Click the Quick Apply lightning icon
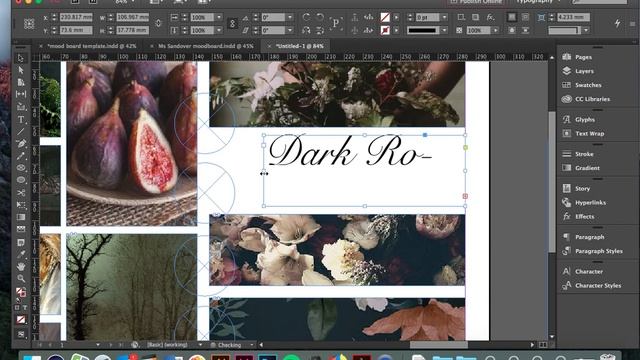The height and width of the screenshot is (360, 640). click(618, 24)
